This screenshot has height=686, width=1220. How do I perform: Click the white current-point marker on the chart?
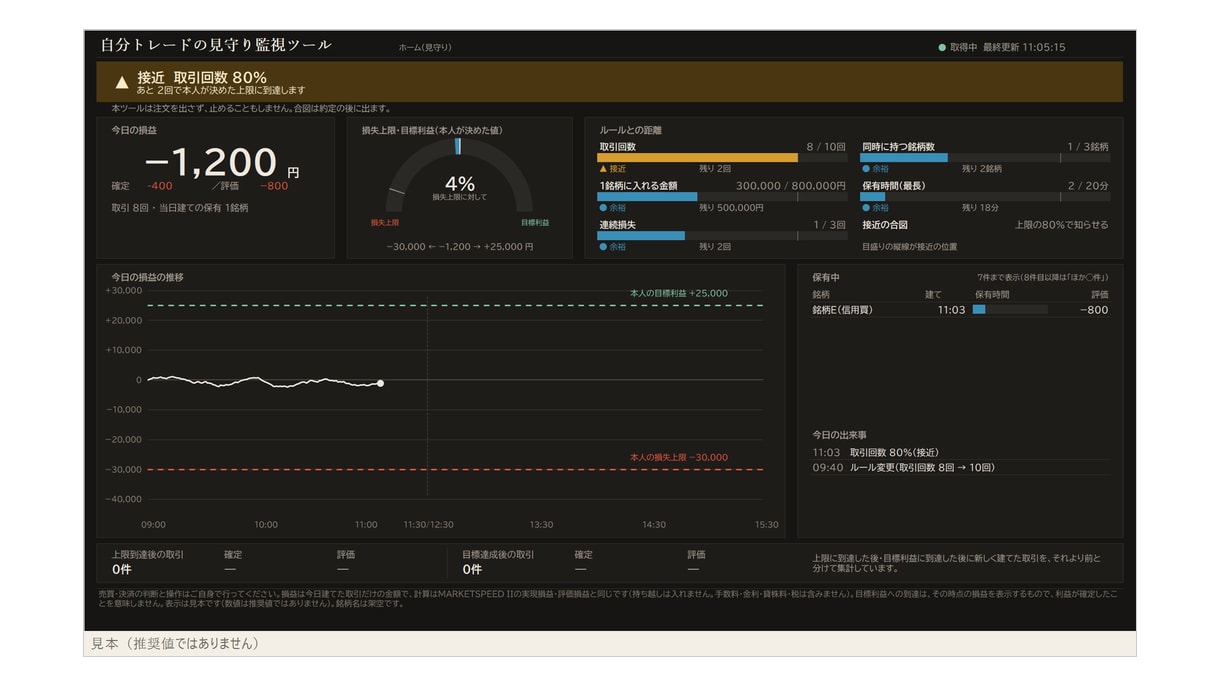[380, 383]
